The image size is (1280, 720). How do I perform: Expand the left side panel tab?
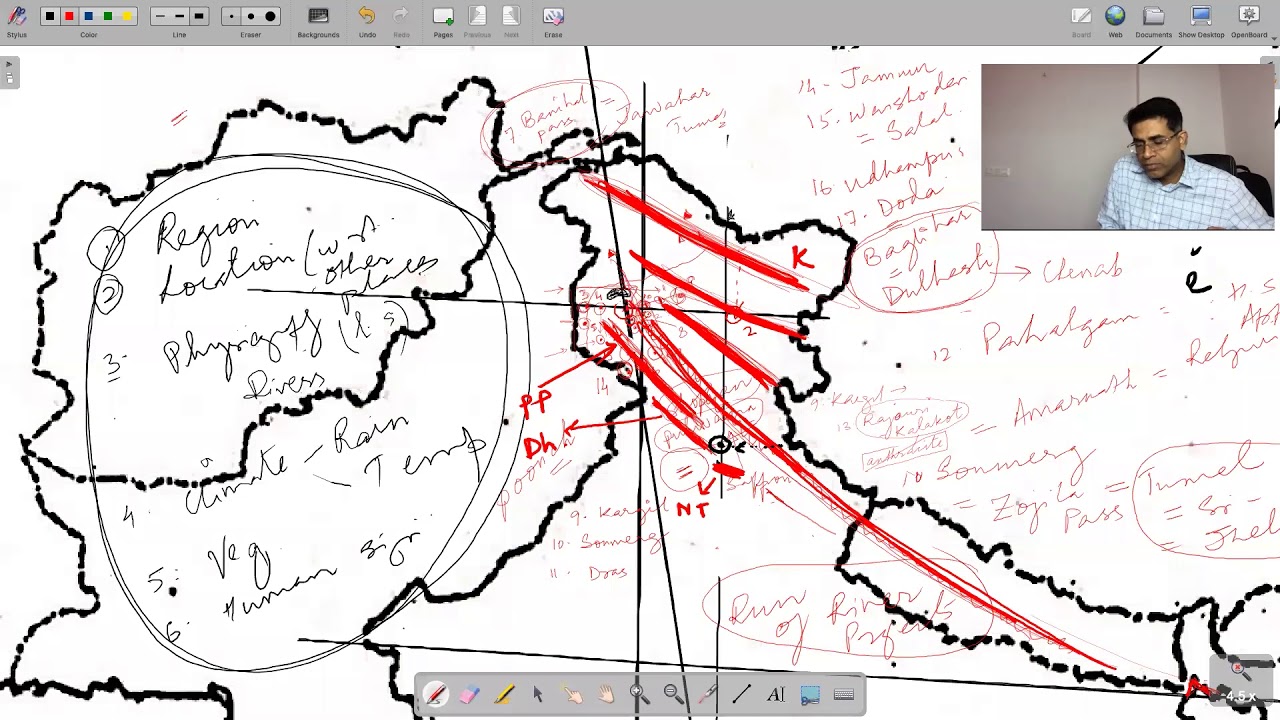(x=9, y=73)
